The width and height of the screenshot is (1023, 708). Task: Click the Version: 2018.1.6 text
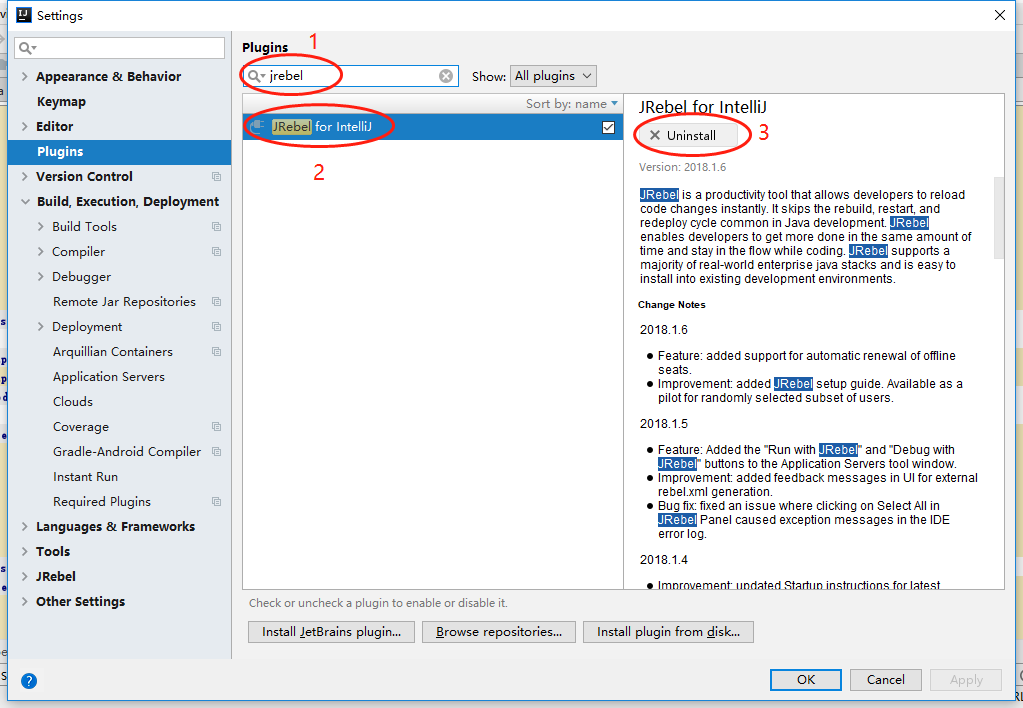point(682,167)
